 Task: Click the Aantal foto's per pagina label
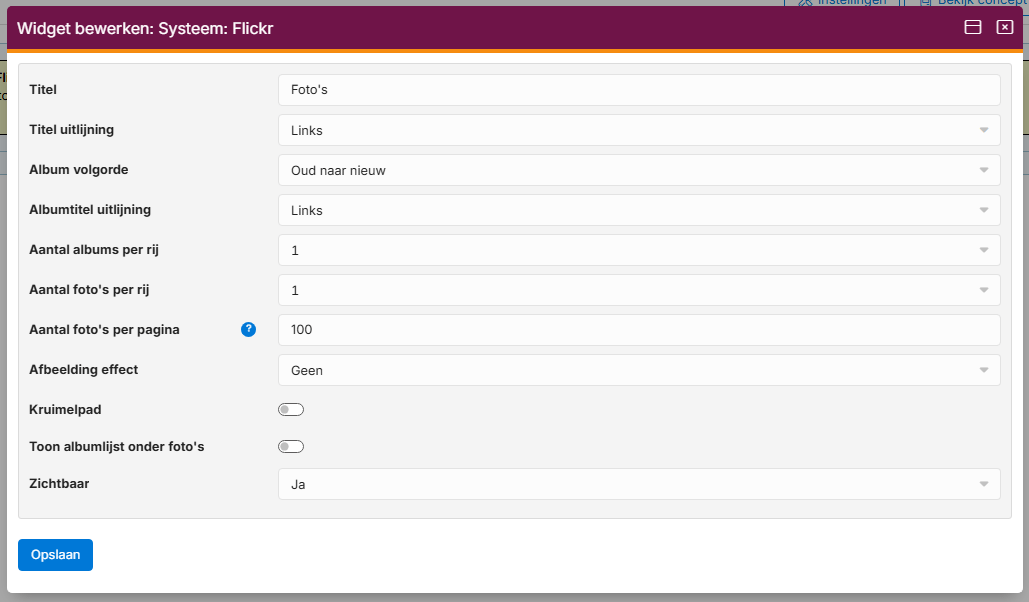pos(104,330)
